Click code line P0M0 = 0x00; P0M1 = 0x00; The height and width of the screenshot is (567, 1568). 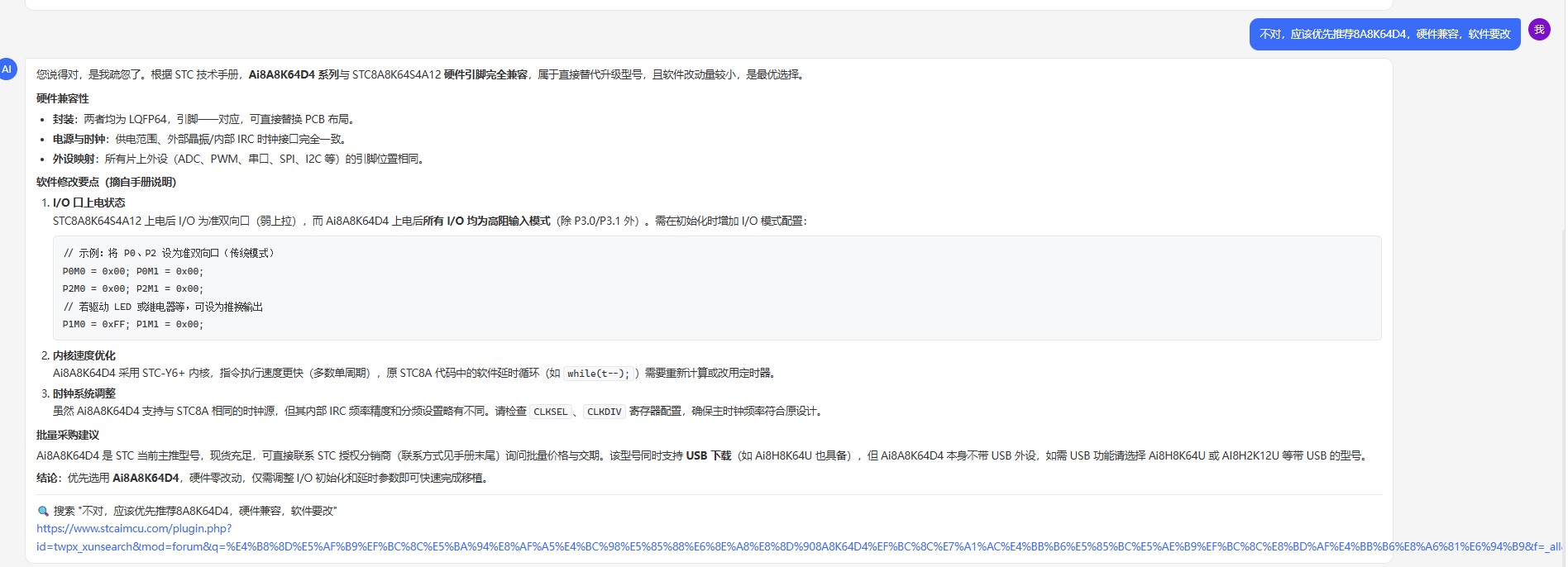(x=132, y=271)
